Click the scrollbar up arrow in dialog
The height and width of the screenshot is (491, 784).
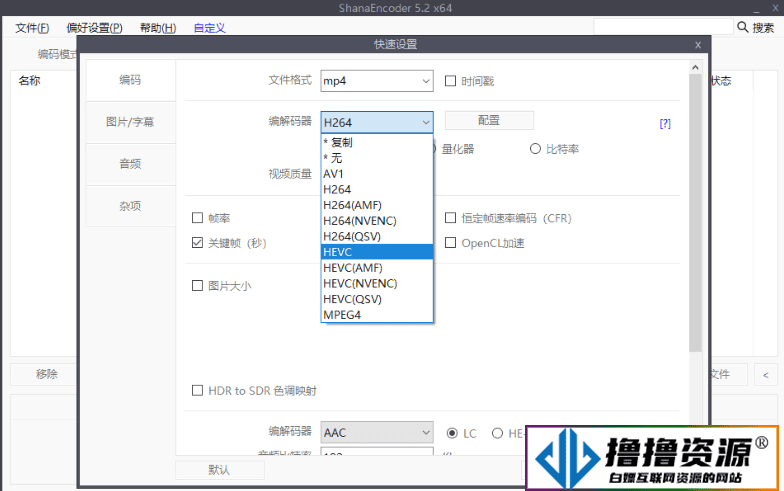(x=695, y=67)
